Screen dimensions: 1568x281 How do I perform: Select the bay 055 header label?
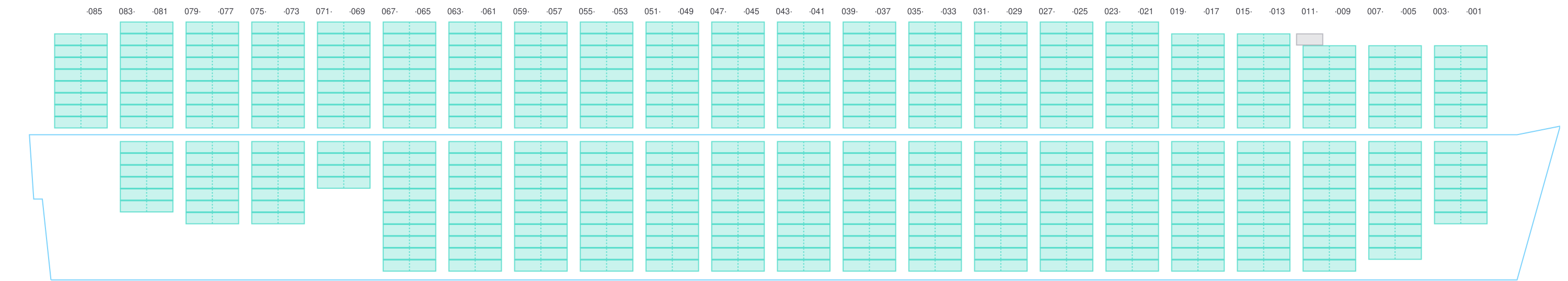point(587,12)
